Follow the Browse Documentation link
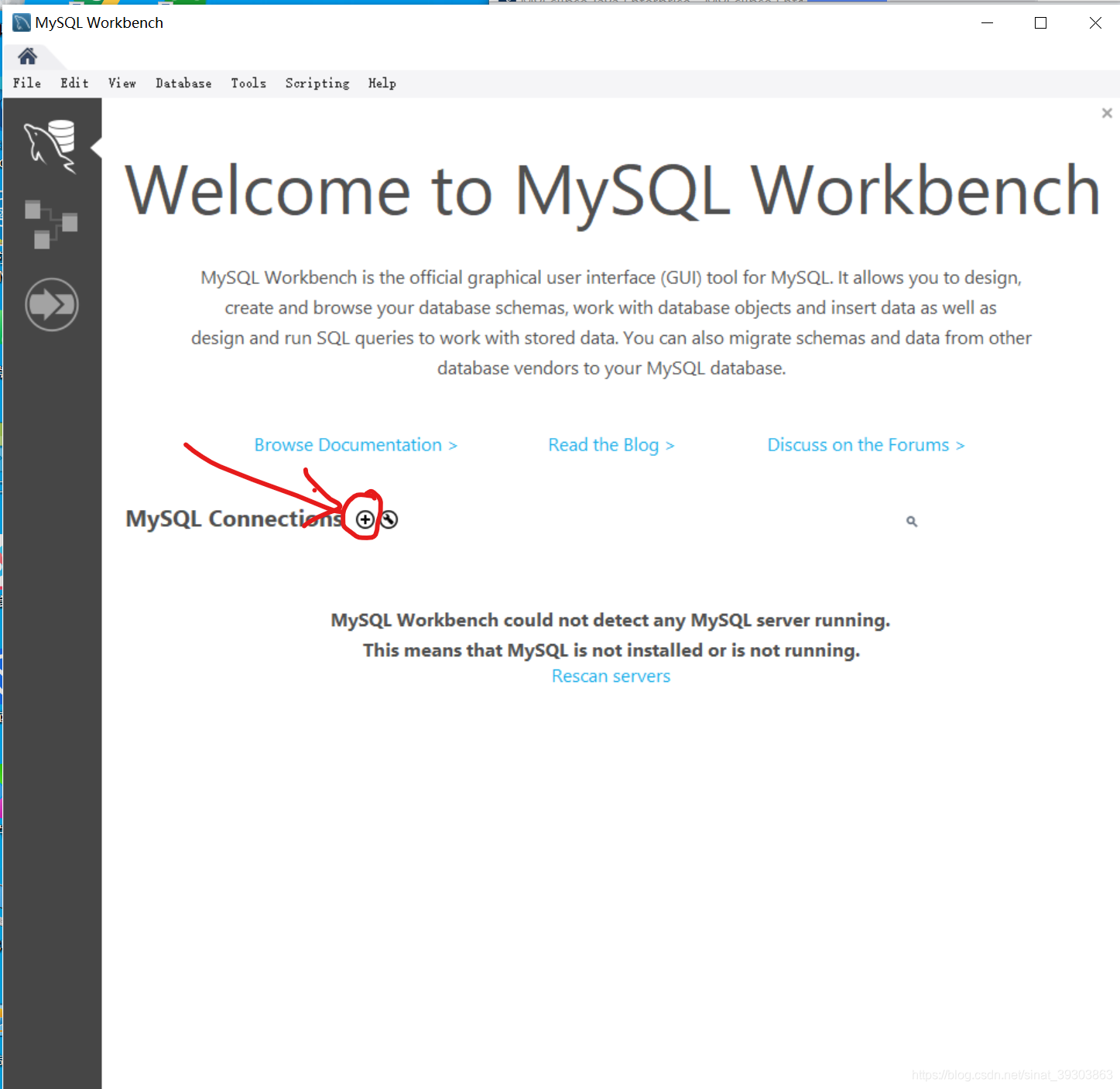 356,445
